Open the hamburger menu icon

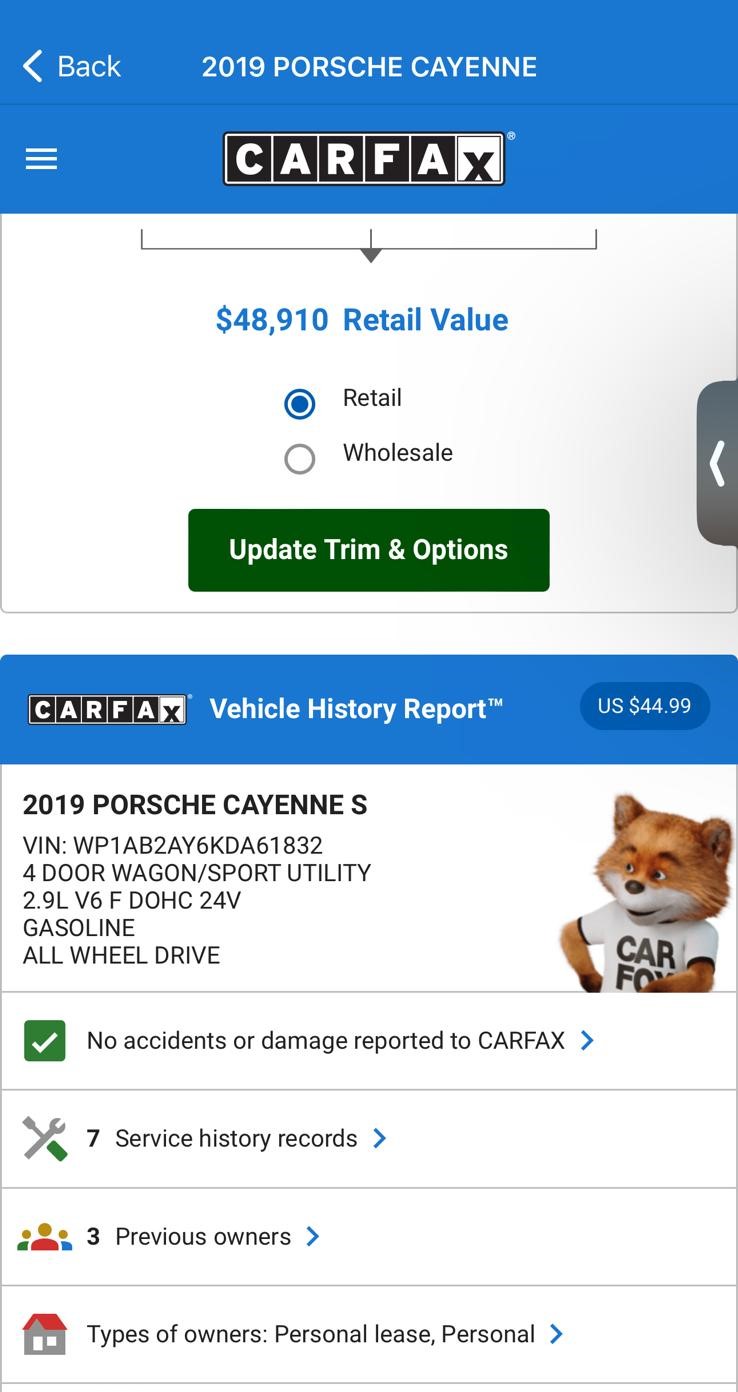41,159
